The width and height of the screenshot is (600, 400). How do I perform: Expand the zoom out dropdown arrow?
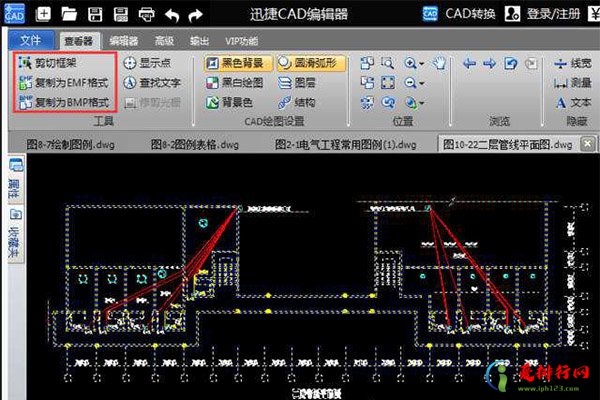[x=421, y=83]
